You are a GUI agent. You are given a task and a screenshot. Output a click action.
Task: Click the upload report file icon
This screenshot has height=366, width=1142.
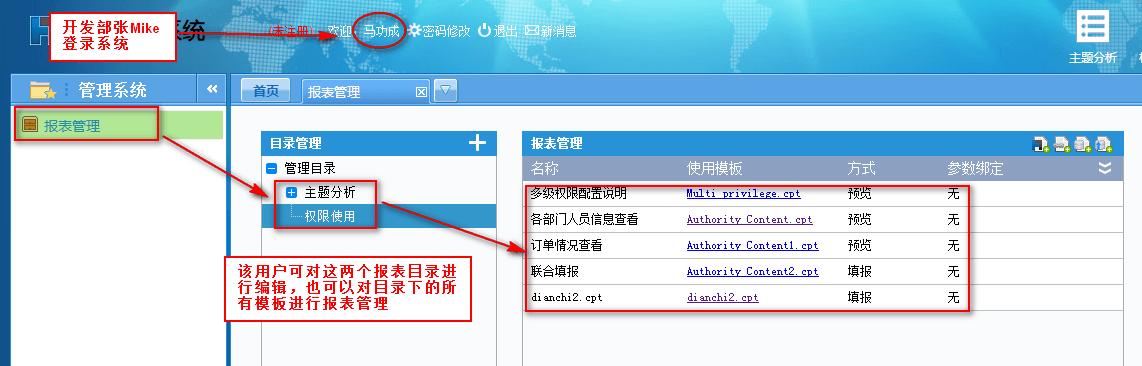click(1104, 144)
